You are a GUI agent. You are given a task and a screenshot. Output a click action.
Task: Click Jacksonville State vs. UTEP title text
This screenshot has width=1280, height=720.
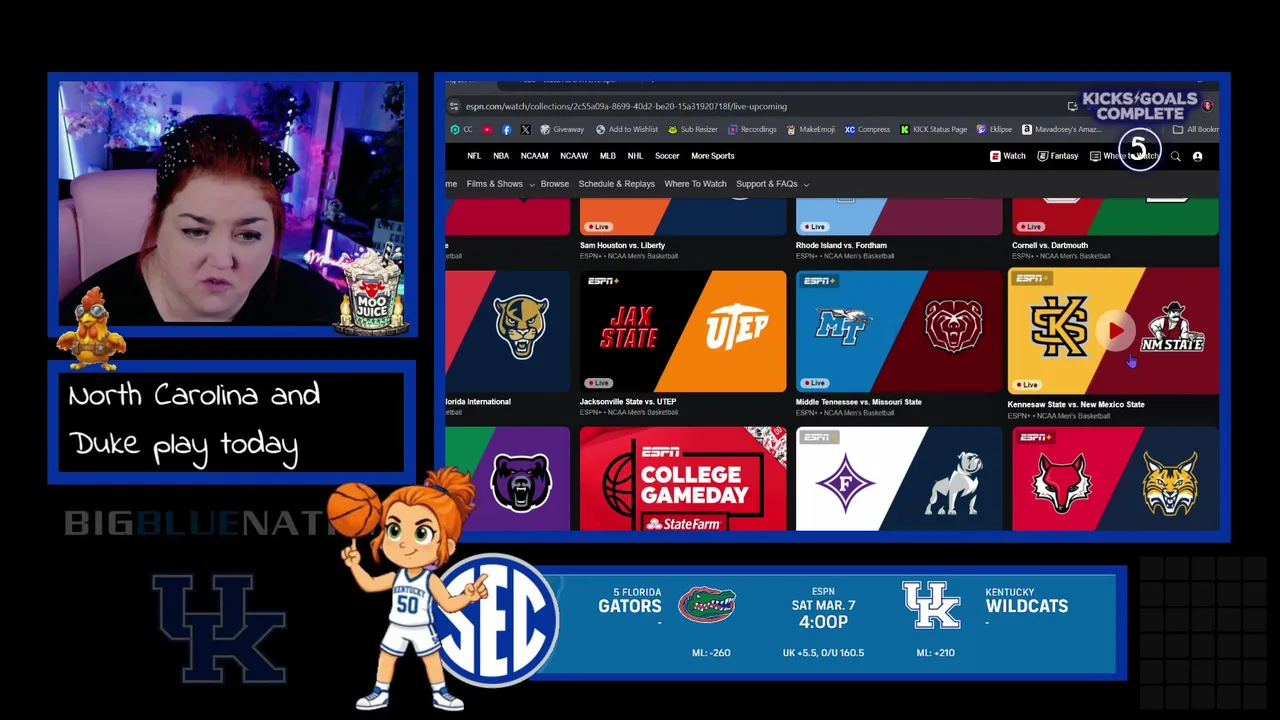pyautogui.click(x=628, y=402)
